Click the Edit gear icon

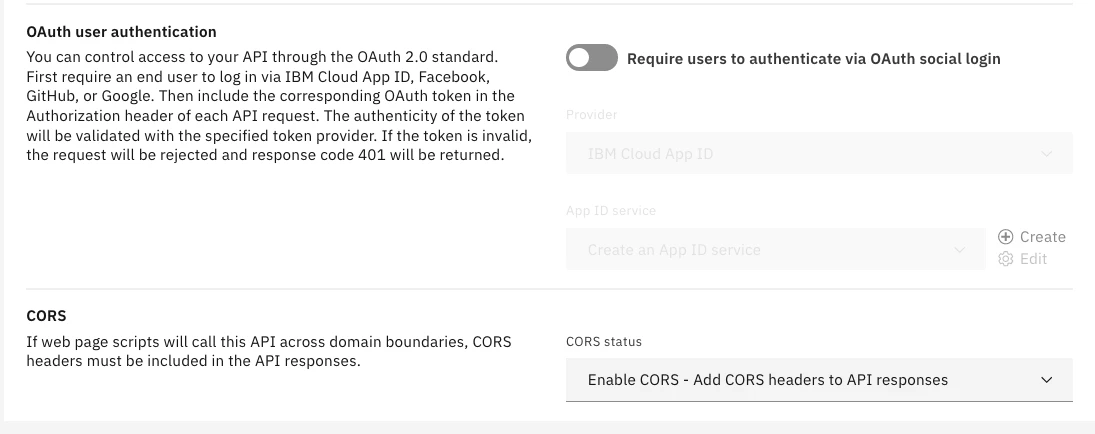[x=1006, y=259]
